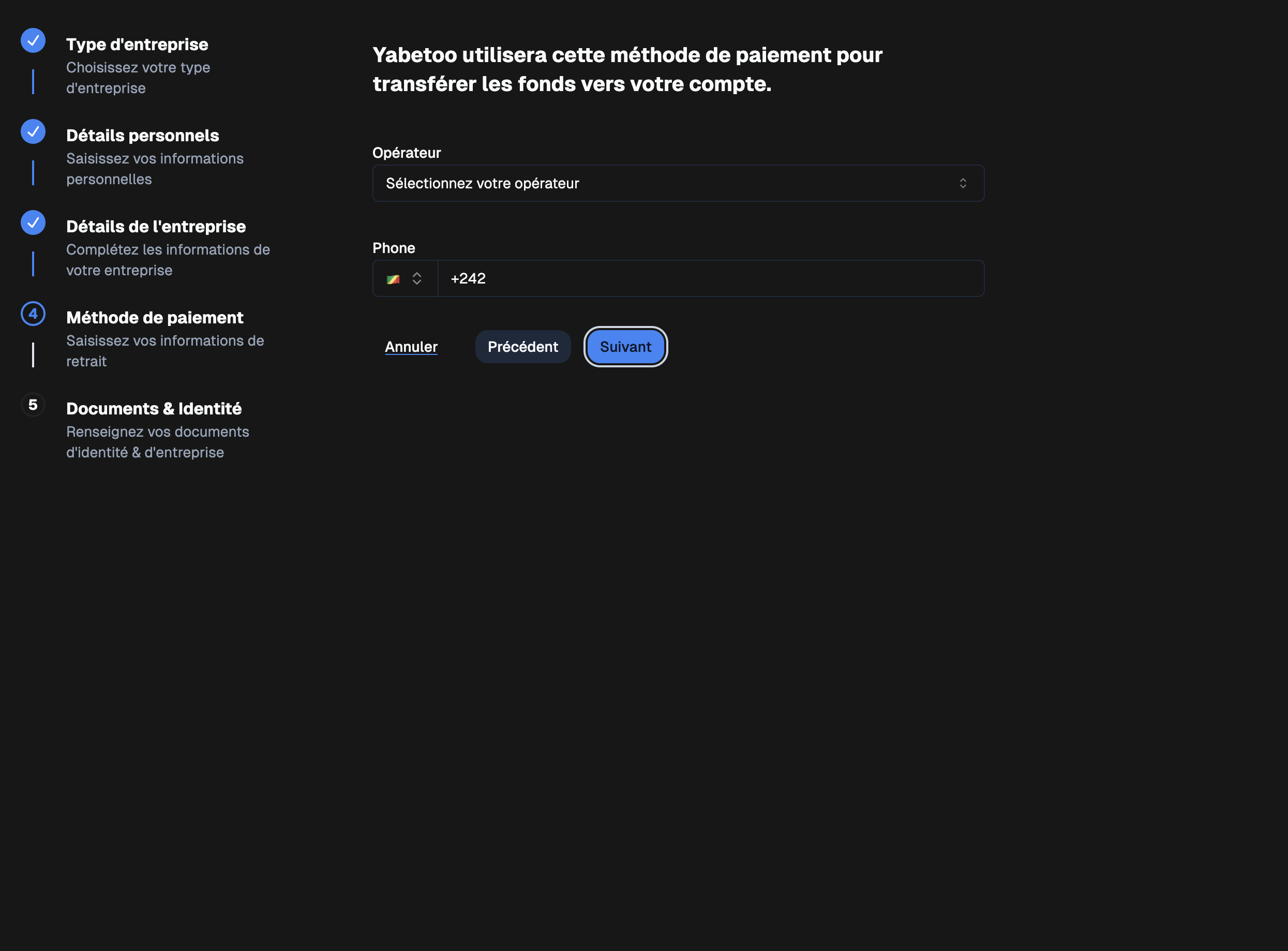Click the Annuler link
The width and height of the screenshot is (1288, 951).
tap(411, 347)
